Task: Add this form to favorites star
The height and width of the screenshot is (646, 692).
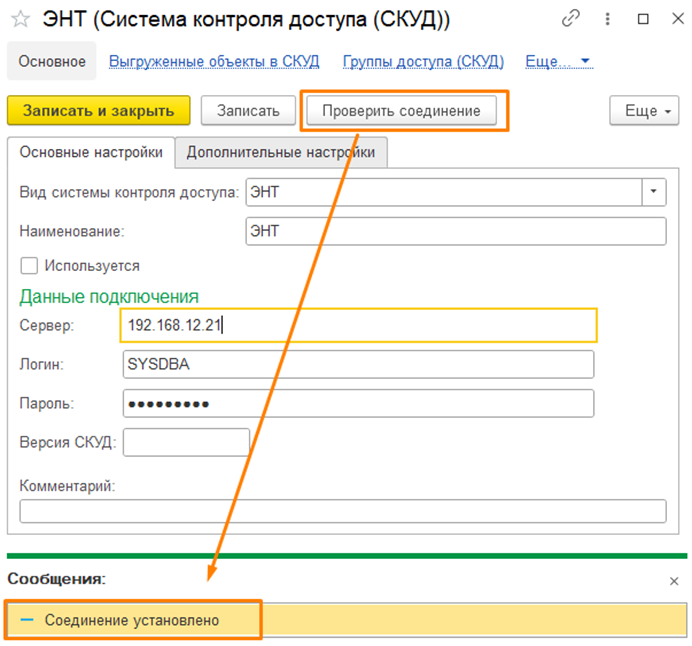Action: 19,19
